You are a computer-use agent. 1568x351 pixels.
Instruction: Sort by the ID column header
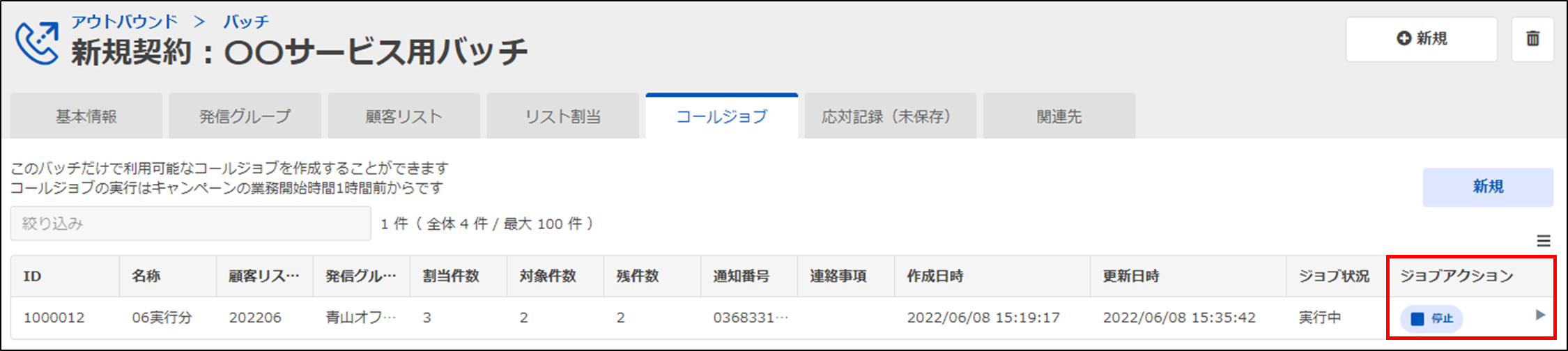point(33,276)
